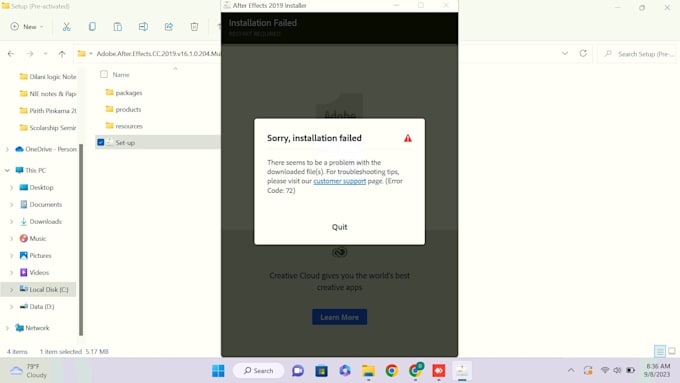Image resolution: width=680 pixels, height=383 pixels.
Task: Open the address bar history dropdown
Action: coord(565,53)
